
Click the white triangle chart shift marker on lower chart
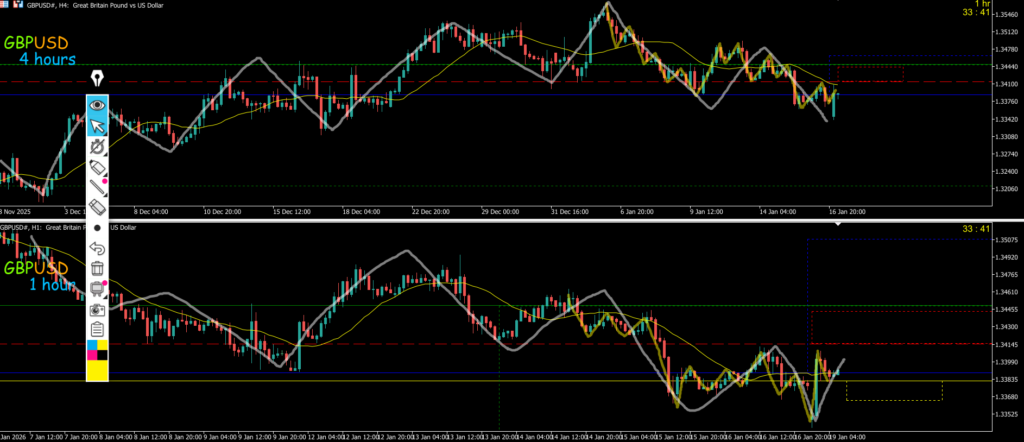coord(839,225)
